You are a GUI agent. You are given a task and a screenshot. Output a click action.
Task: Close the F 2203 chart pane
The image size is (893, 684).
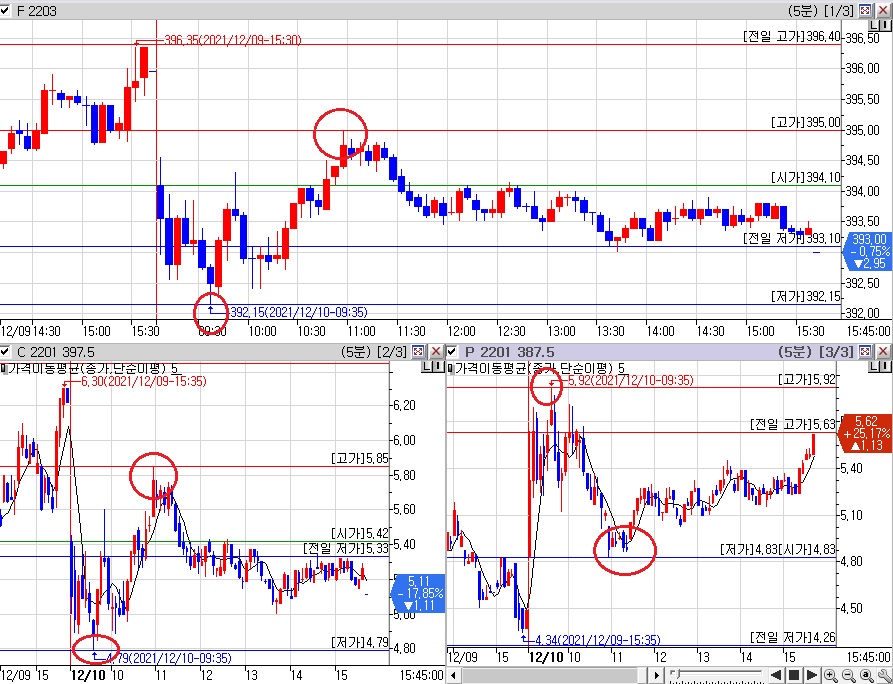[883, 10]
